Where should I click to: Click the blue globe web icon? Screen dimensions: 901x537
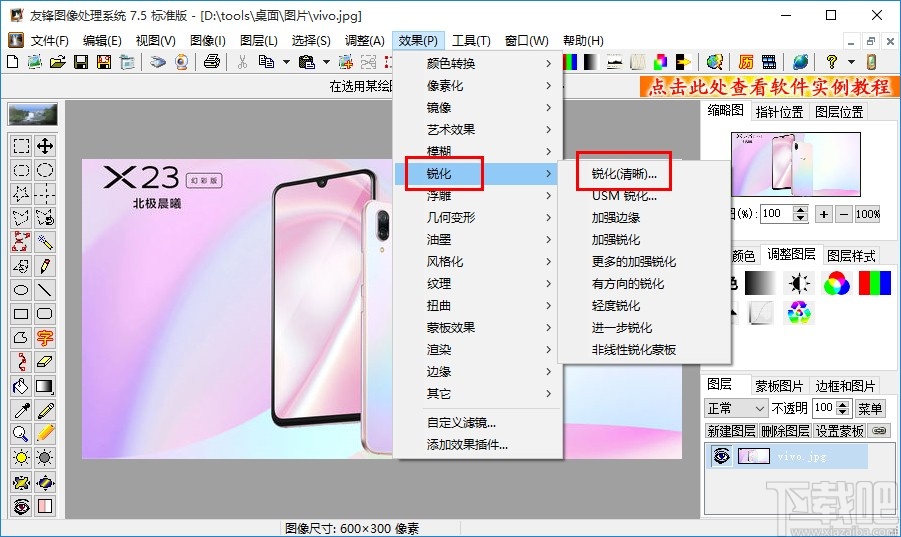tap(800, 61)
